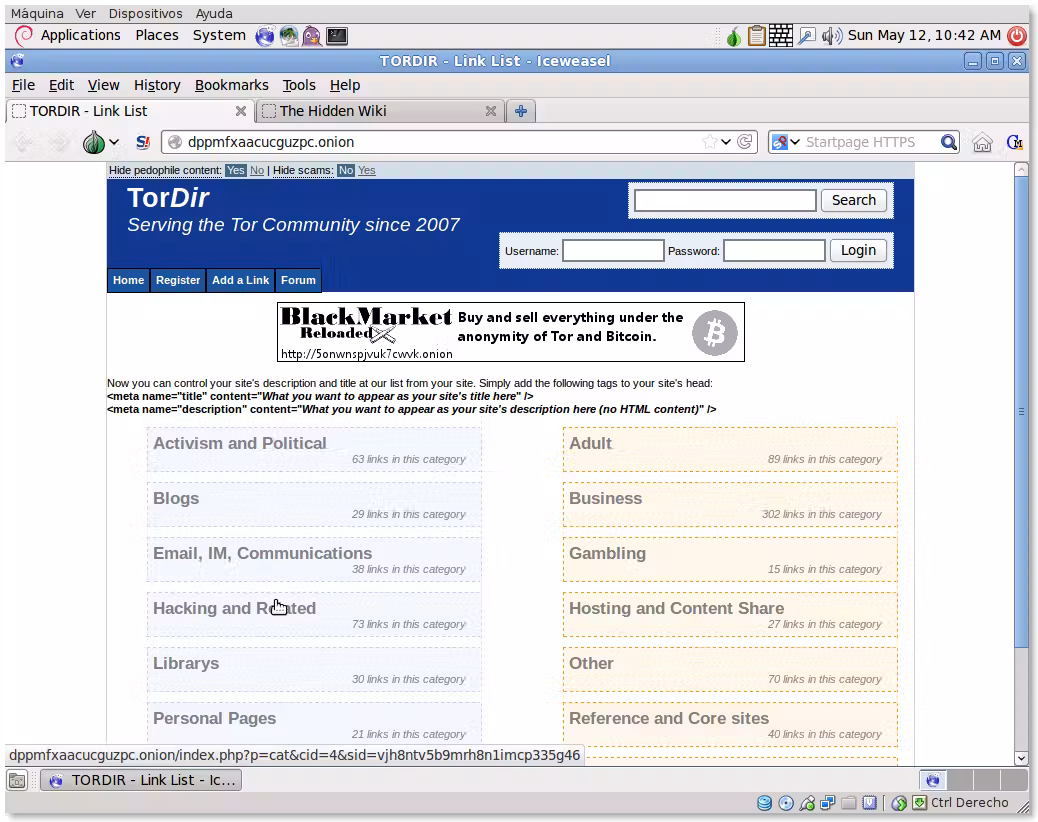Viewport: 1038px width, 822px height.
Task: Click the NoScript S! toolbar icon
Action: [142, 142]
